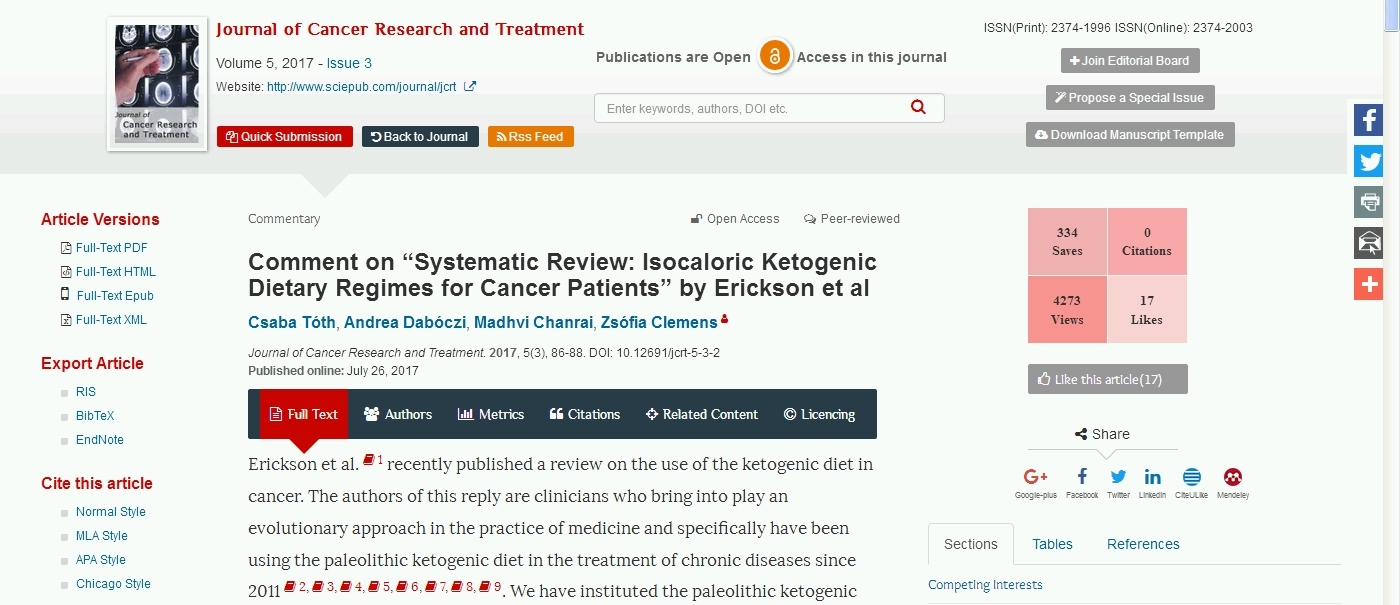This screenshot has width=1400, height=605.
Task: Select the References tab in sidebar
Action: [1142, 544]
